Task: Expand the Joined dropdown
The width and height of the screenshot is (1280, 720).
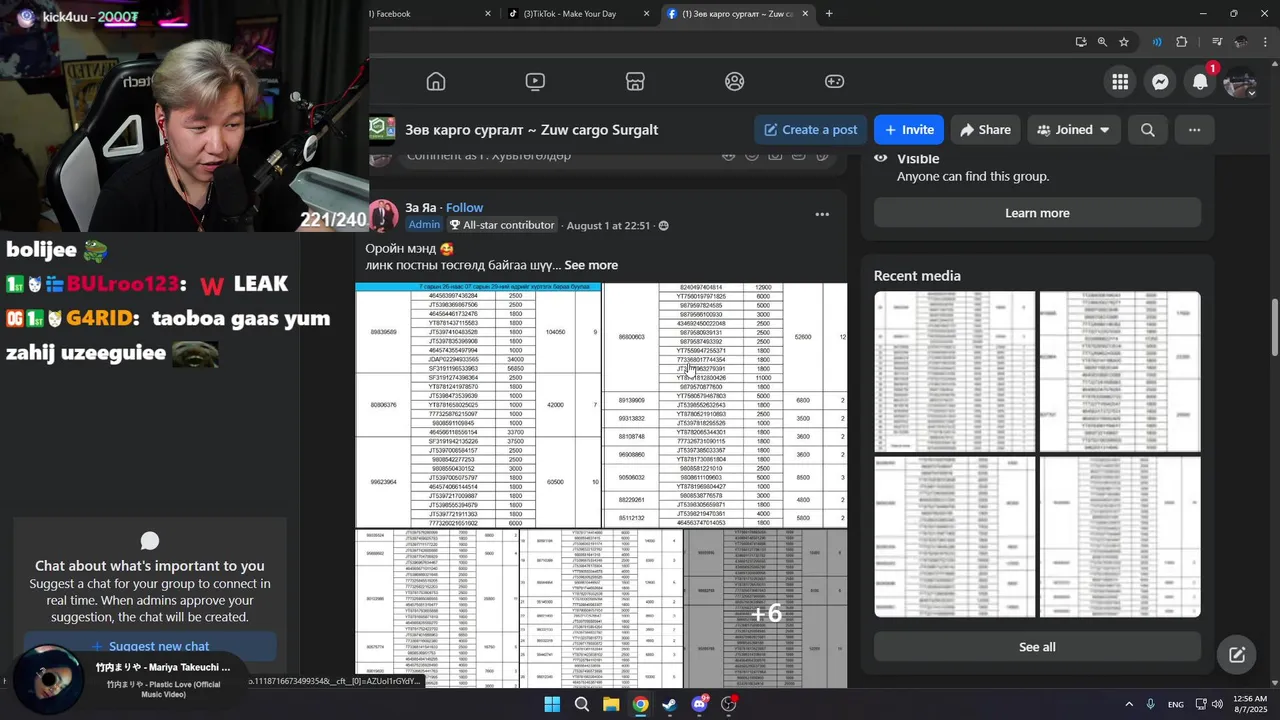Action: [x=1074, y=130]
